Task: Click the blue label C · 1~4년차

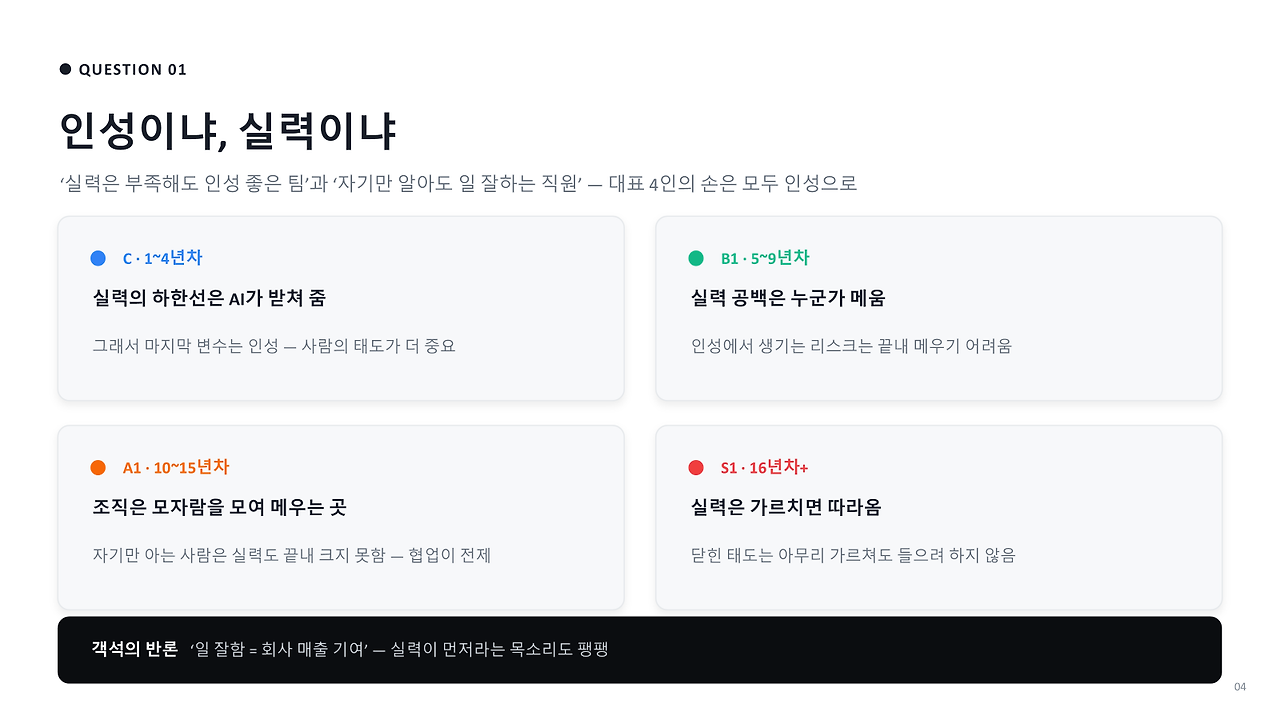Action: pos(163,258)
